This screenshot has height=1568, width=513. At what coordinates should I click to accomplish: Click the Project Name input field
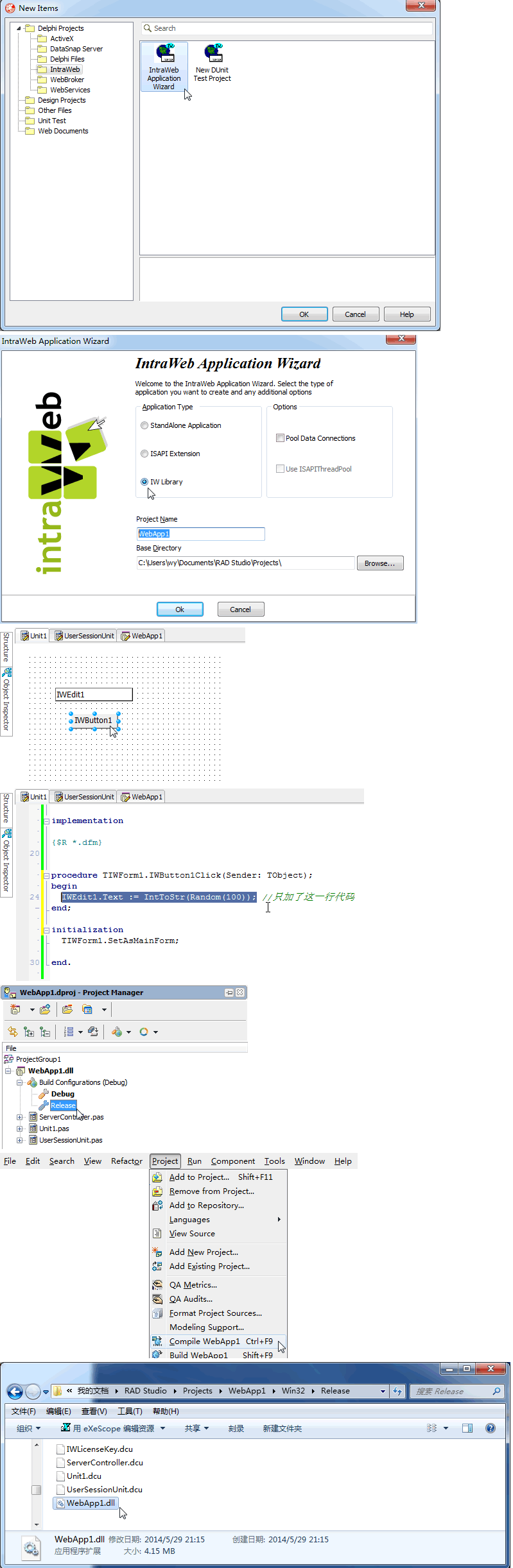point(200,534)
